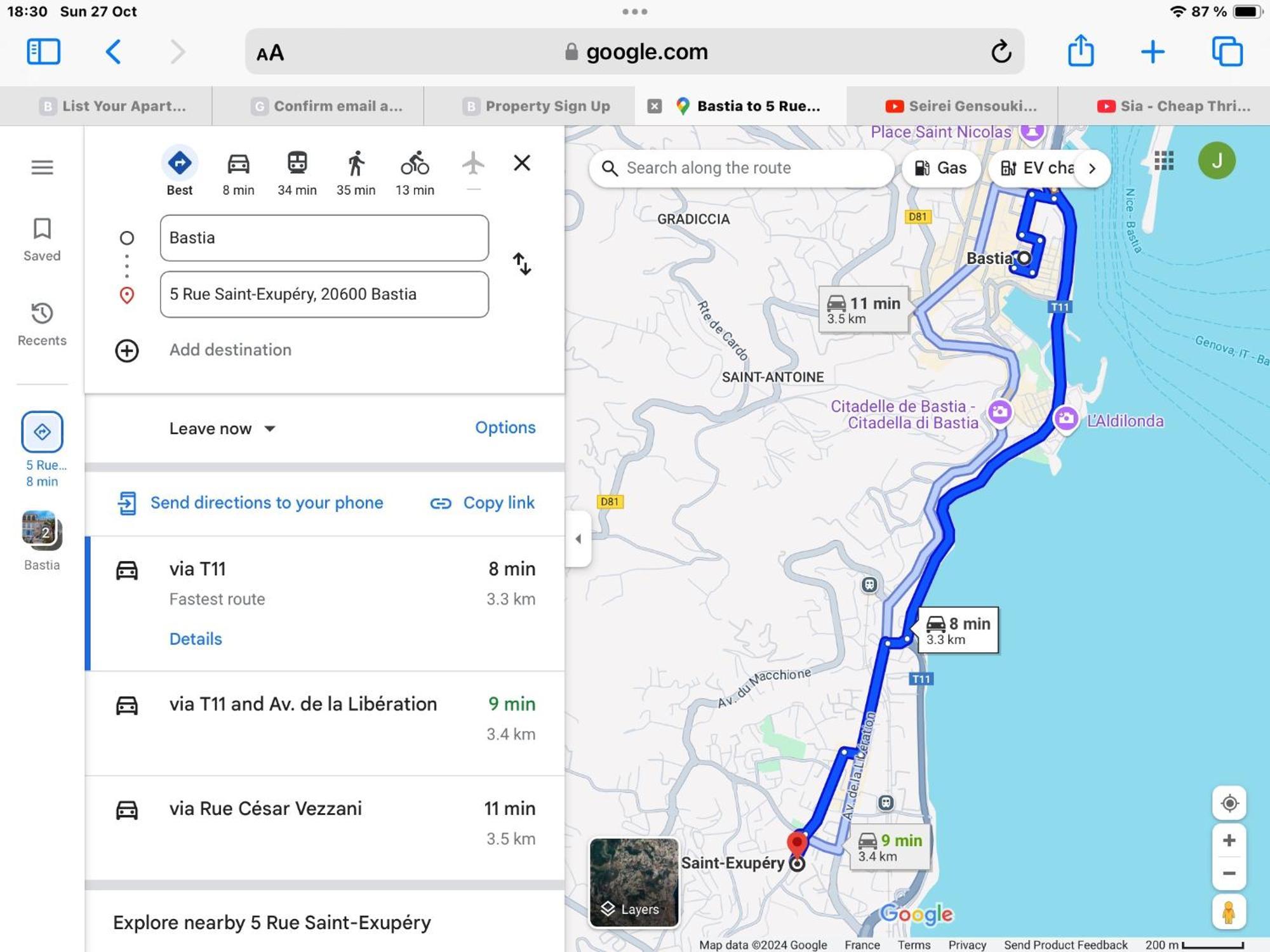1270x952 pixels.
Task: Open the Safari share sheet
Action: pyautogui.click(x=1081, y=51)
